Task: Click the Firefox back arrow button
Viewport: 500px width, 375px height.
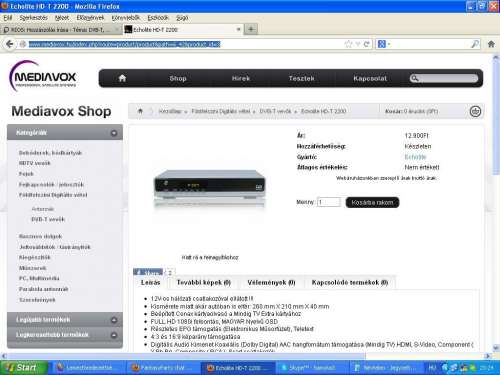Action: click(x=10, y=44)
